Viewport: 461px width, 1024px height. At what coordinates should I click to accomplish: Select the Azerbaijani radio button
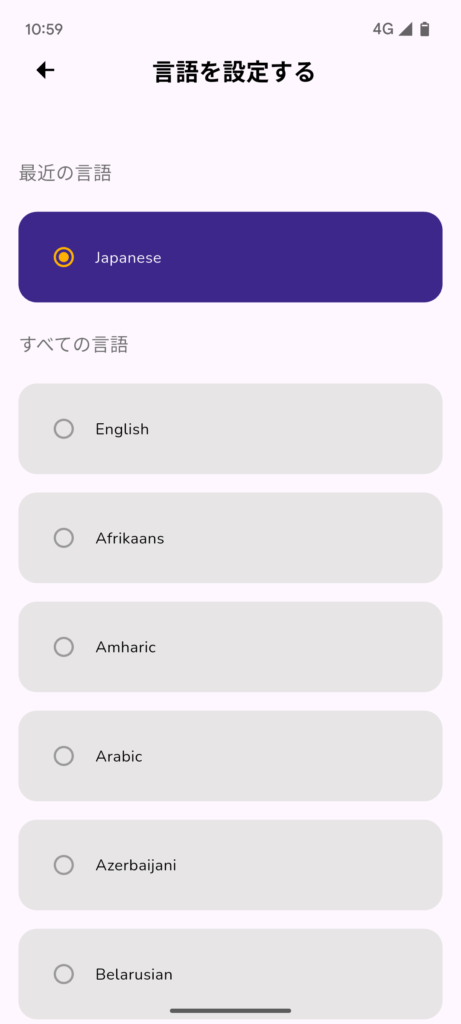coord(63,865)
